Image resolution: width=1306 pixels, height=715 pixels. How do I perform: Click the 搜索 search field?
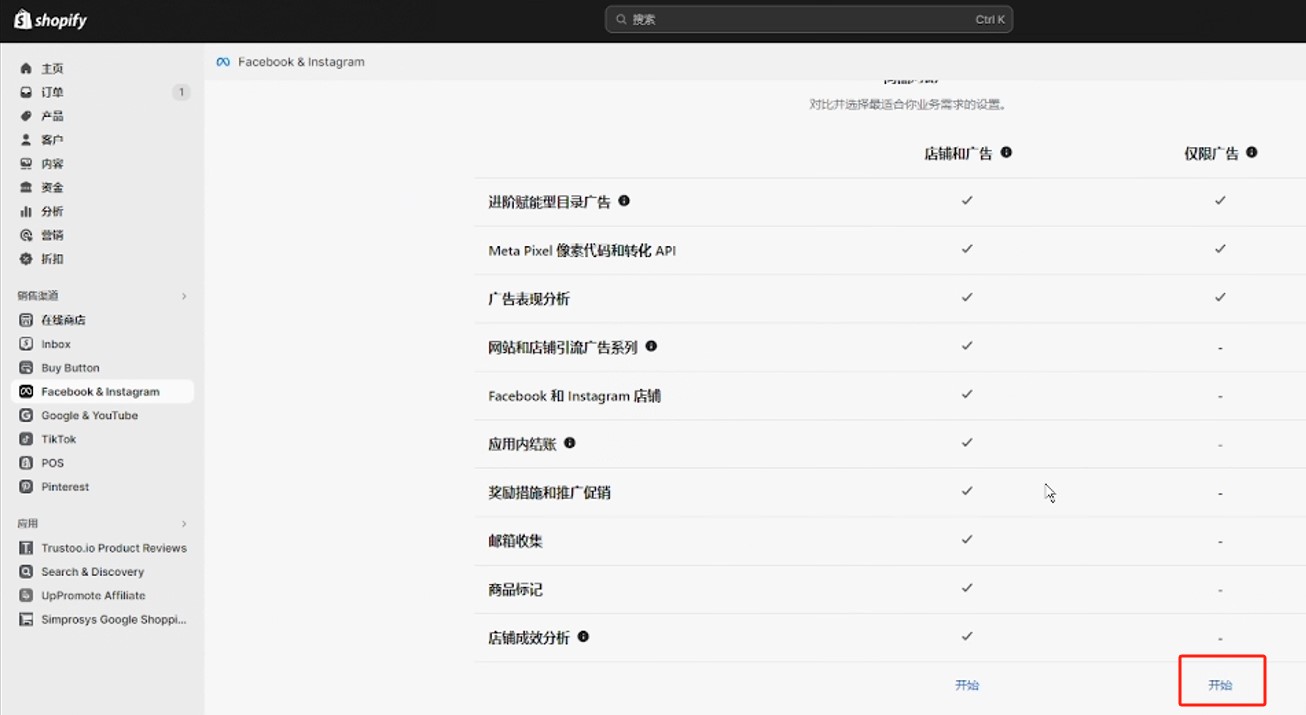(809, 19)
